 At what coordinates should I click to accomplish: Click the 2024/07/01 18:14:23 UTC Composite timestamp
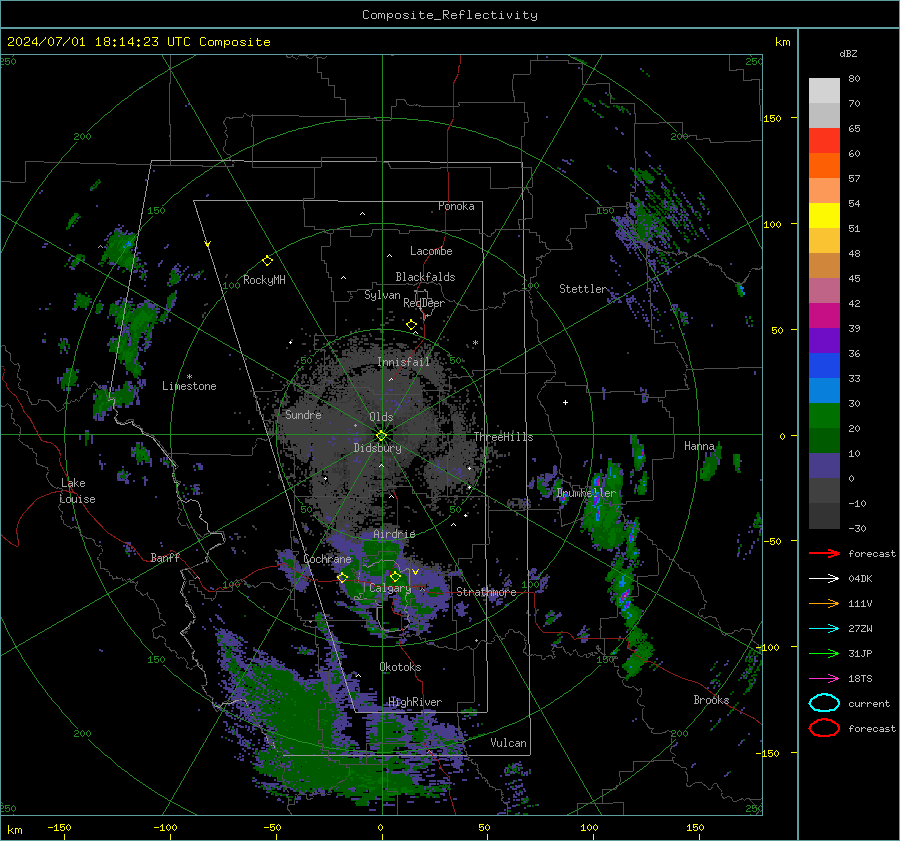[x=138, y=42]
